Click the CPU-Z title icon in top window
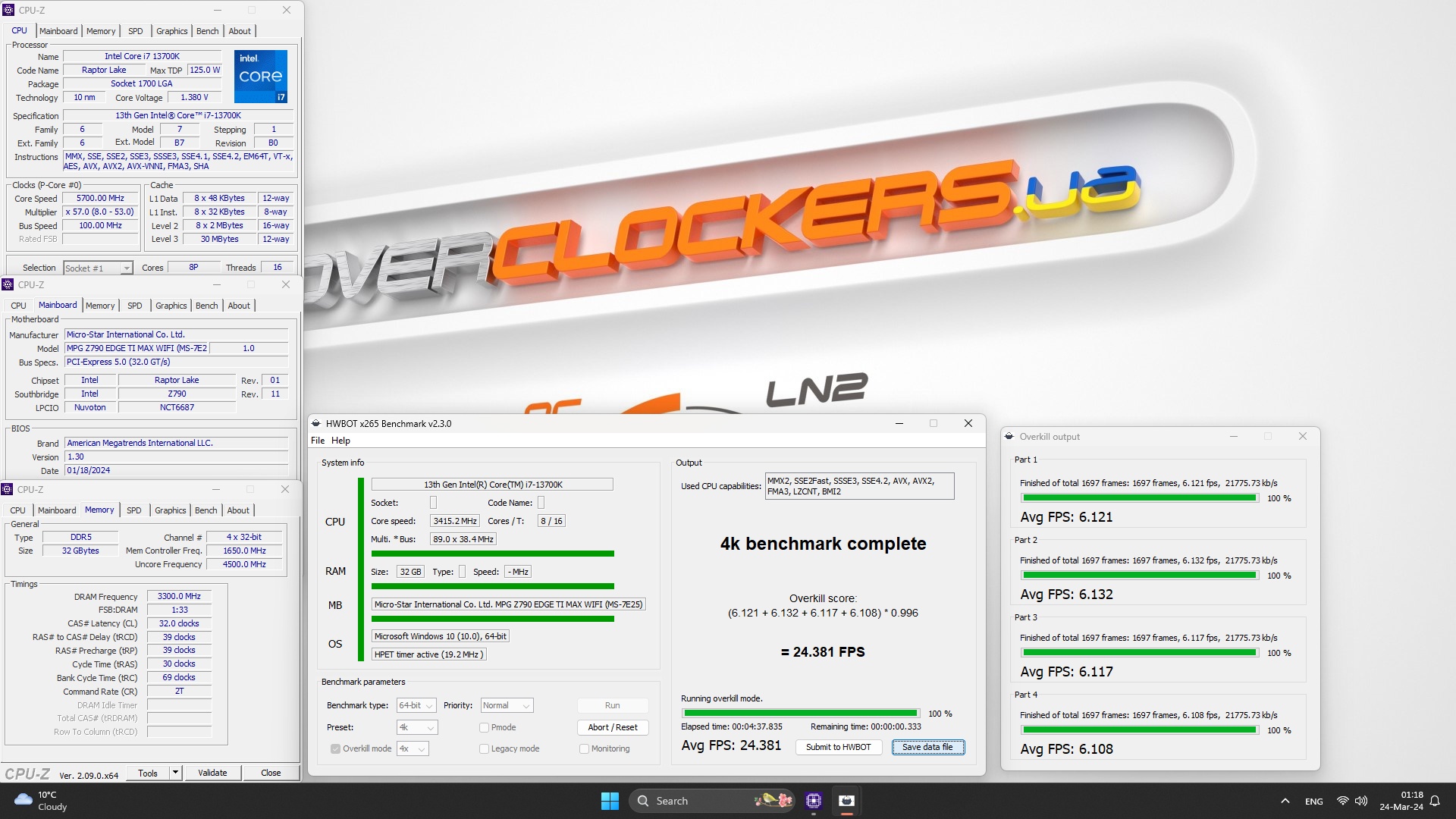This screenshot has width=1456, height=819. coord(8,10)
